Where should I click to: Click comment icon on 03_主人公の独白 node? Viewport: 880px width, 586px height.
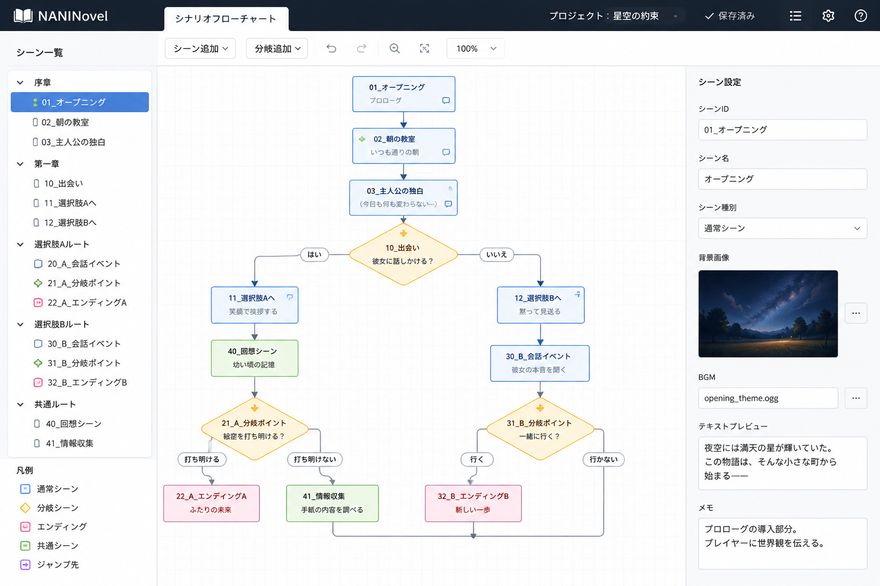pos(448,204)
